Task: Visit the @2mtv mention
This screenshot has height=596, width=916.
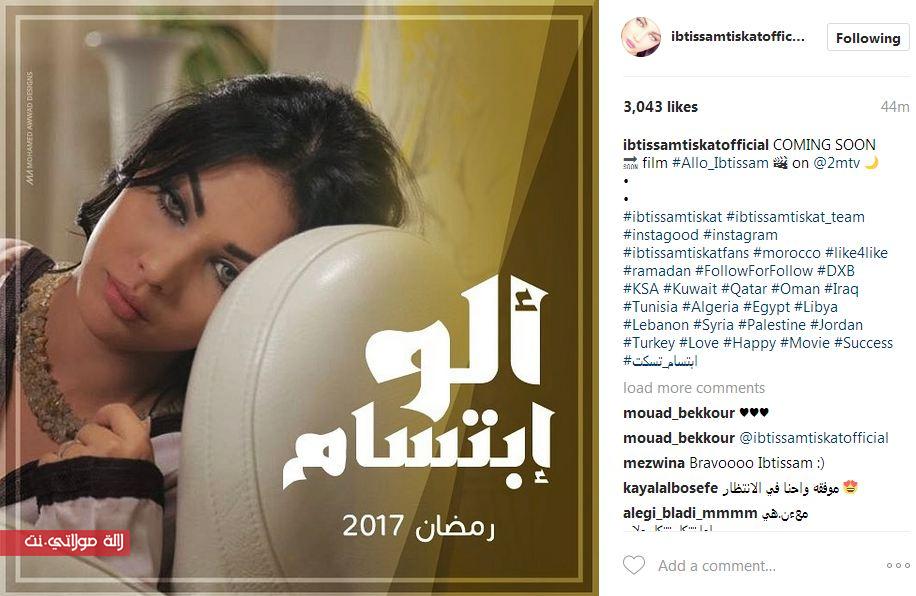Action: (x=837, y=162)
